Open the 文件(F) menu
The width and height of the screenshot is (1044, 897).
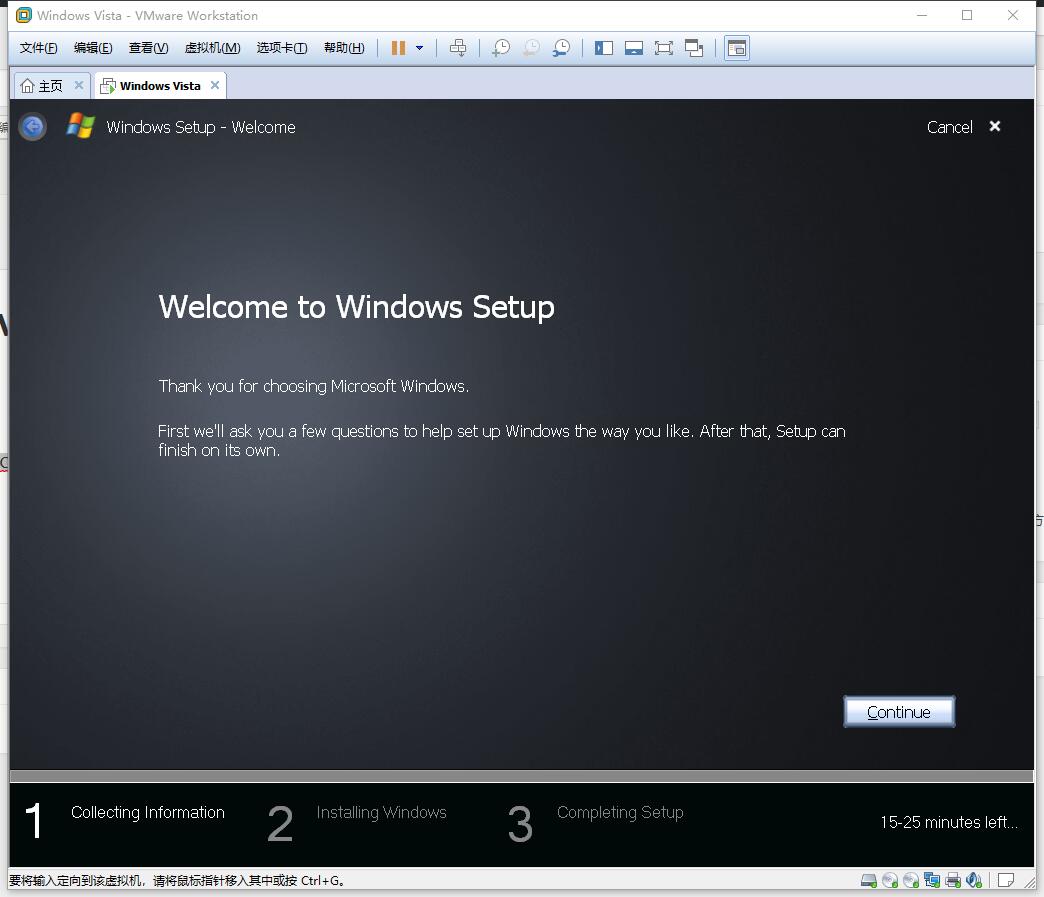39,48
